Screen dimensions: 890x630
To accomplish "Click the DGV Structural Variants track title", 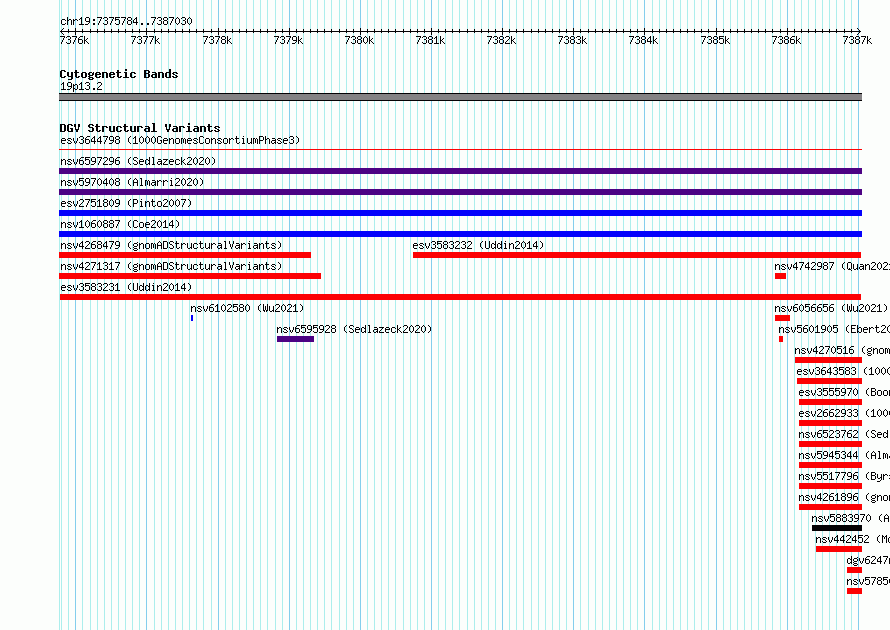I will [140, 128].
